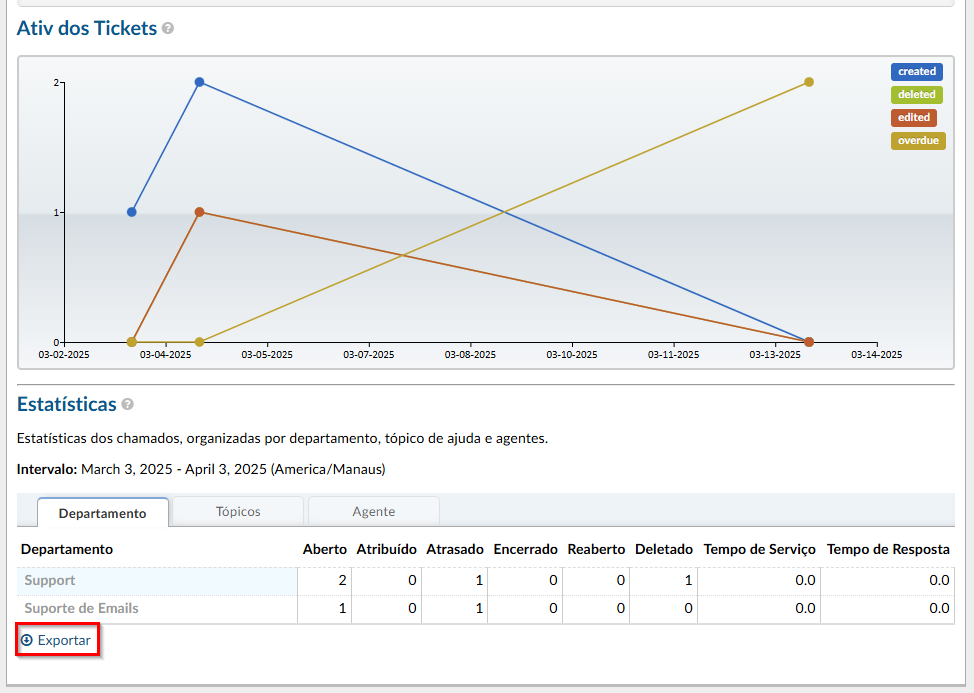The image size is (974, 693).
Task: Toggle the "created" series in the legend
Action: click(917, 71)
